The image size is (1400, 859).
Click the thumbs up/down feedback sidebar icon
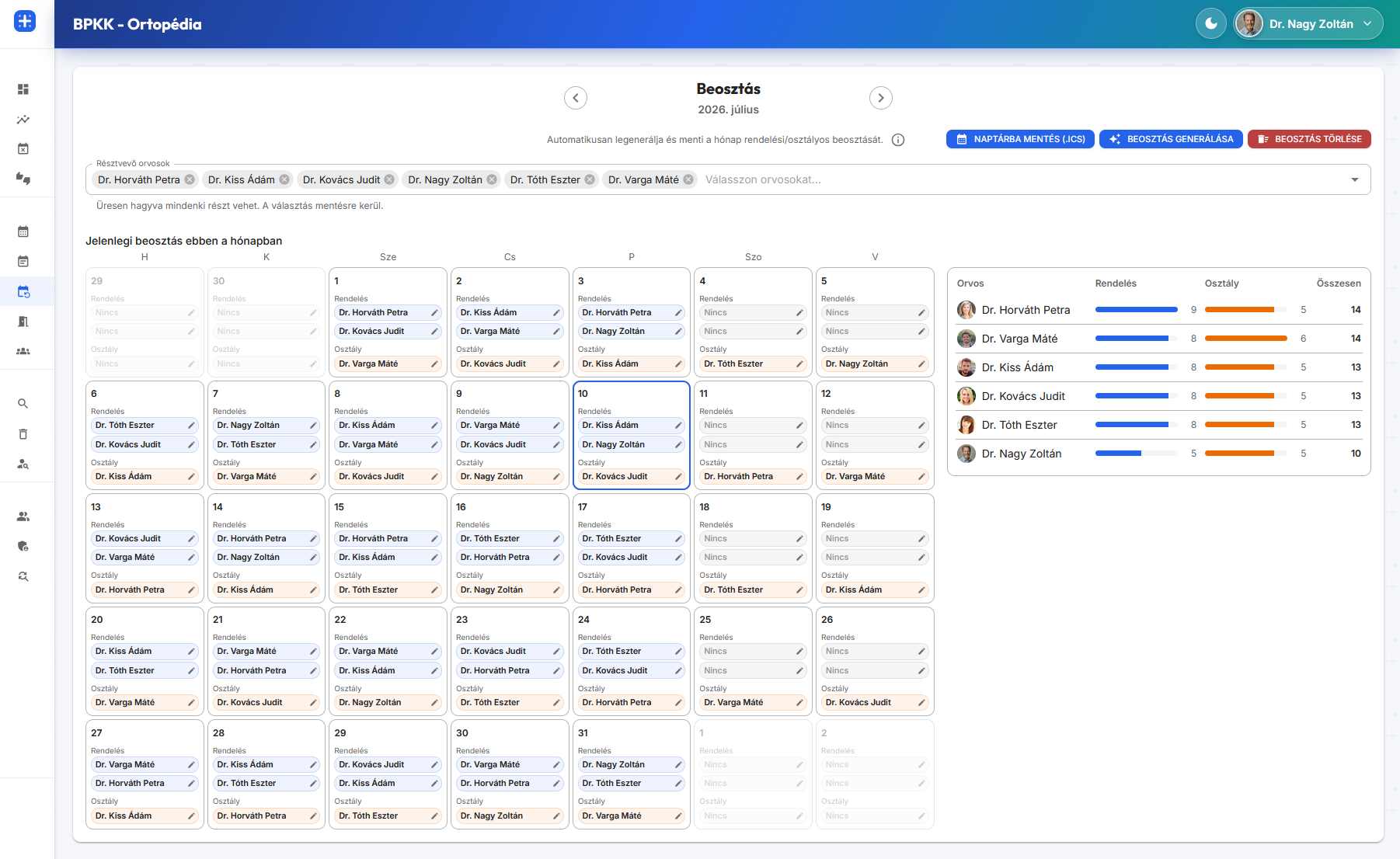coord(23,178)
